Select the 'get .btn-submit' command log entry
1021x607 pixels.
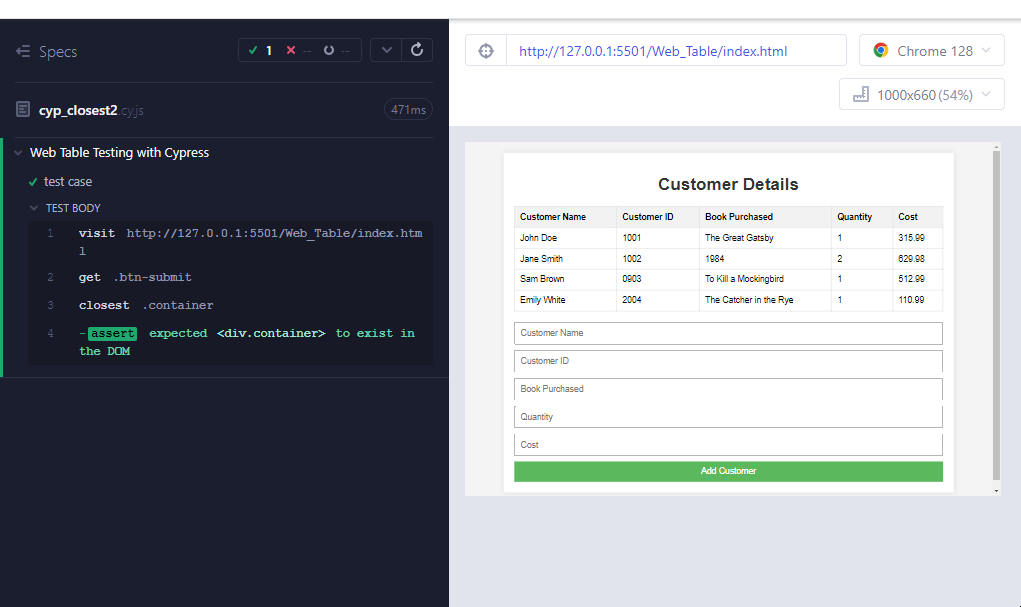pyautogui.click(x=135, y=277)
